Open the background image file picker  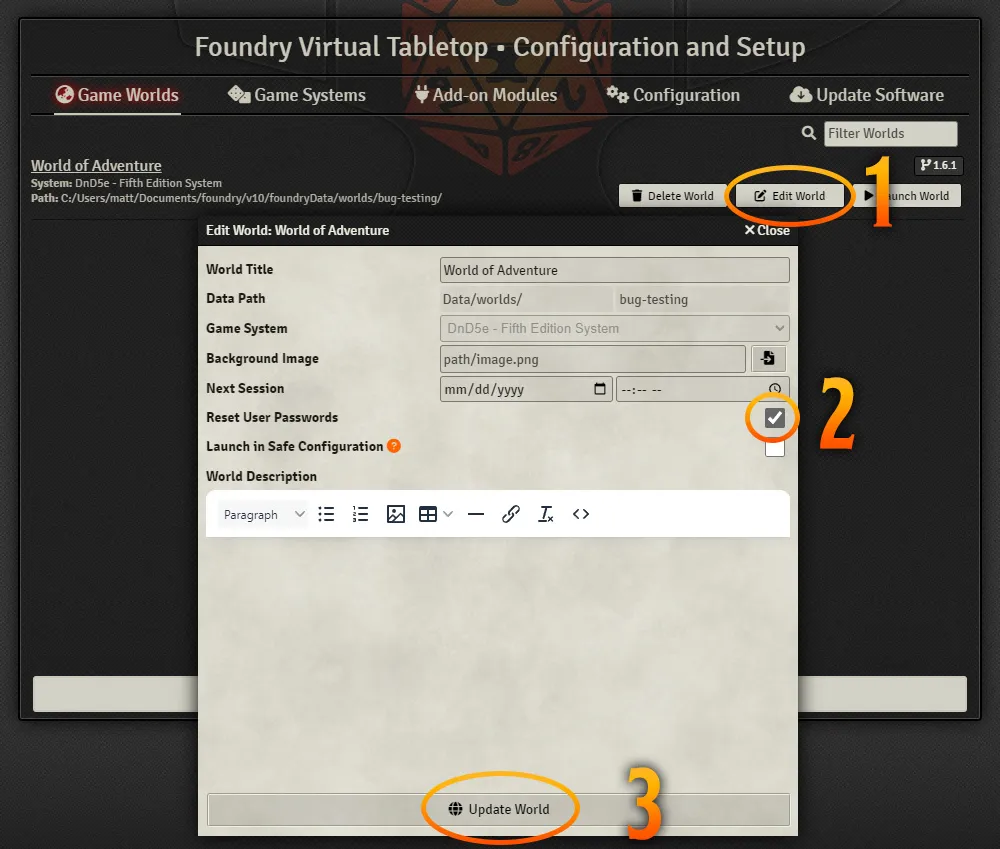(768, 358)
